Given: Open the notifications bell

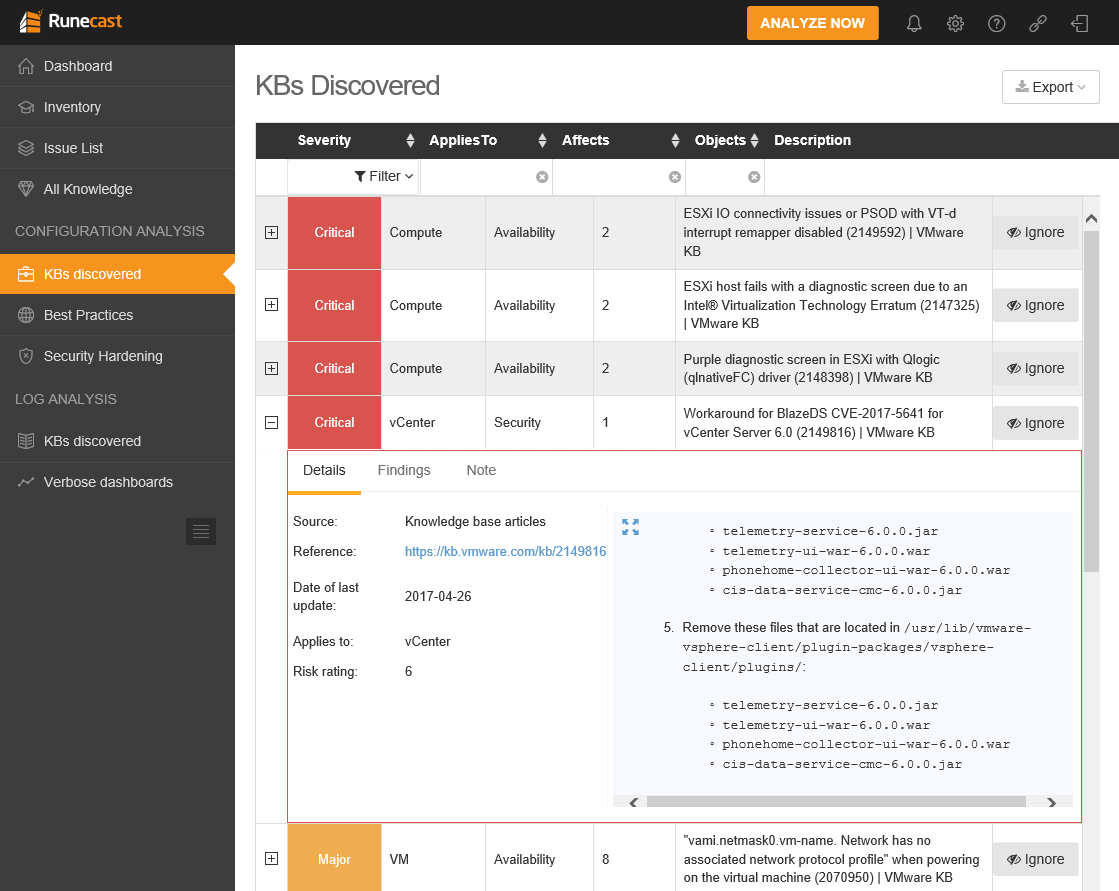Looking at the screenshot, I should pyautogui.click(x=913, y=24).
